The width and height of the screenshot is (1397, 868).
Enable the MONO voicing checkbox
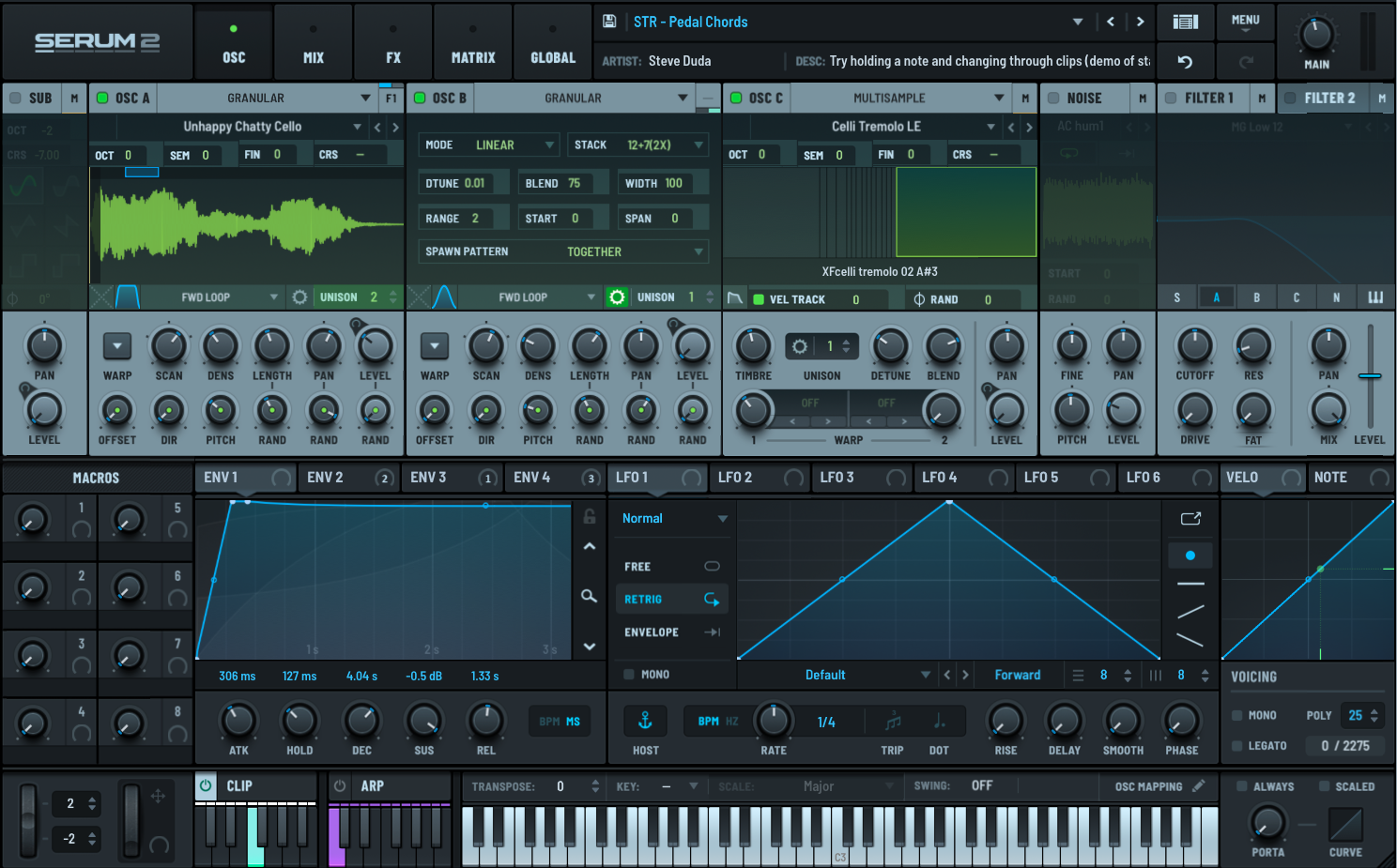click(x=1237, y=715)
